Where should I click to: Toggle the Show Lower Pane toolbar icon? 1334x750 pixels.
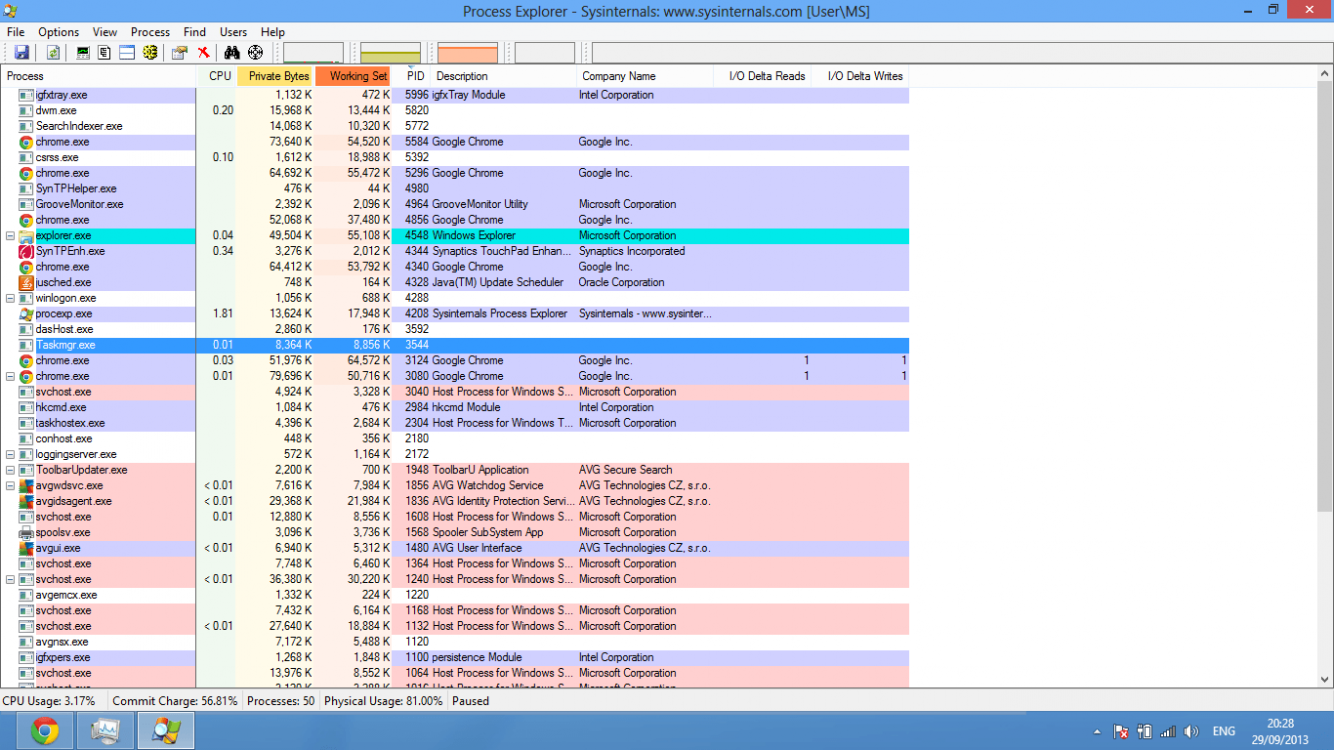(127, 53)
